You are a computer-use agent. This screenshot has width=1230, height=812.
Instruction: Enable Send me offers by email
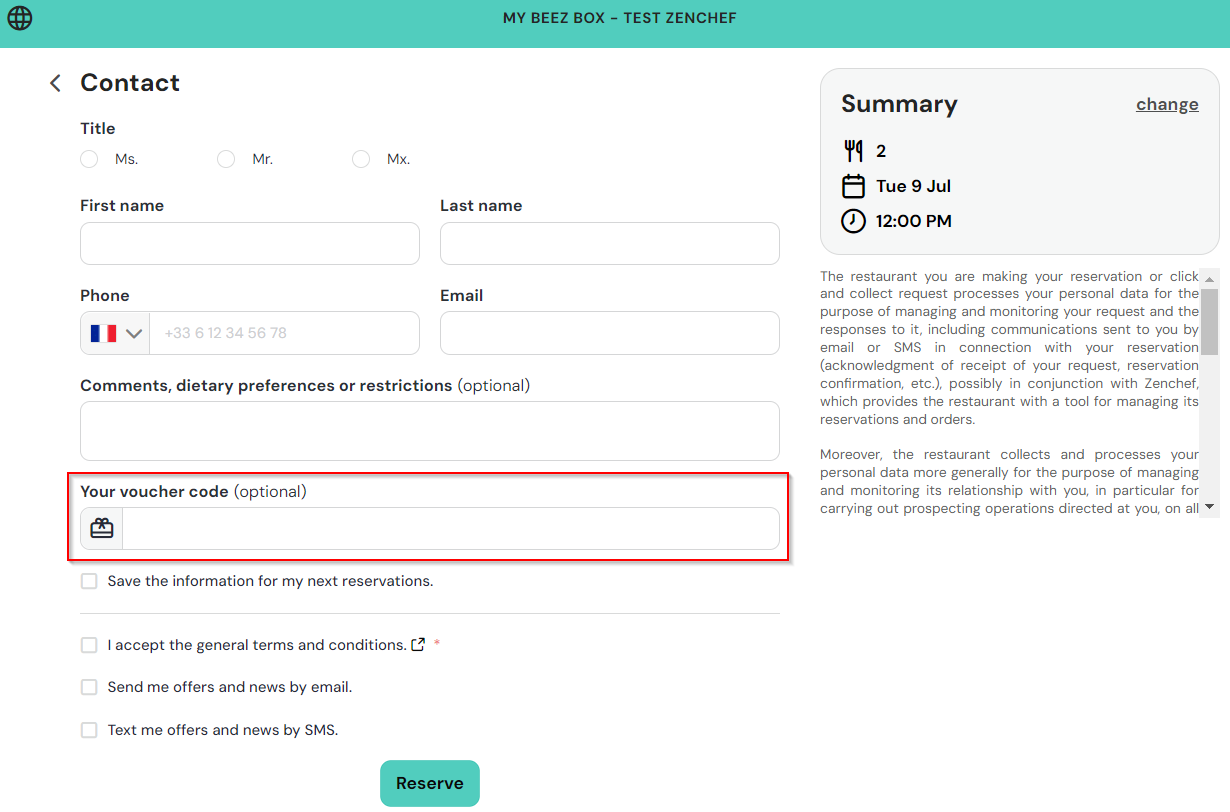click(x=89, y=687)
